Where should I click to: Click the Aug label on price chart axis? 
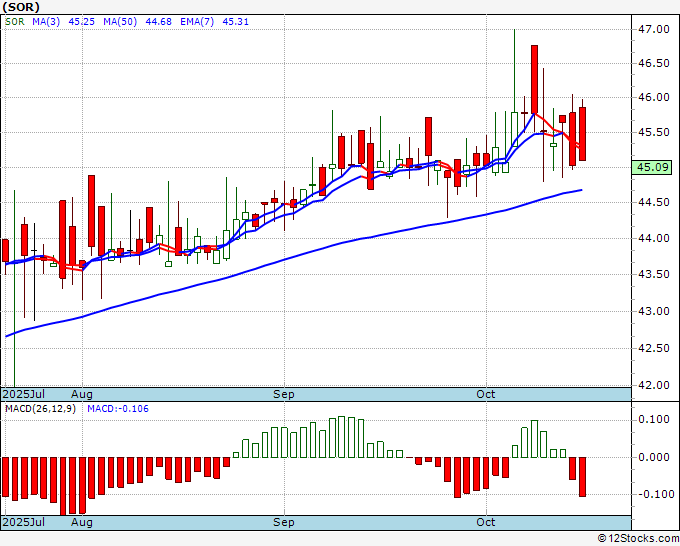pyautogui.click(x=82, y=394)
